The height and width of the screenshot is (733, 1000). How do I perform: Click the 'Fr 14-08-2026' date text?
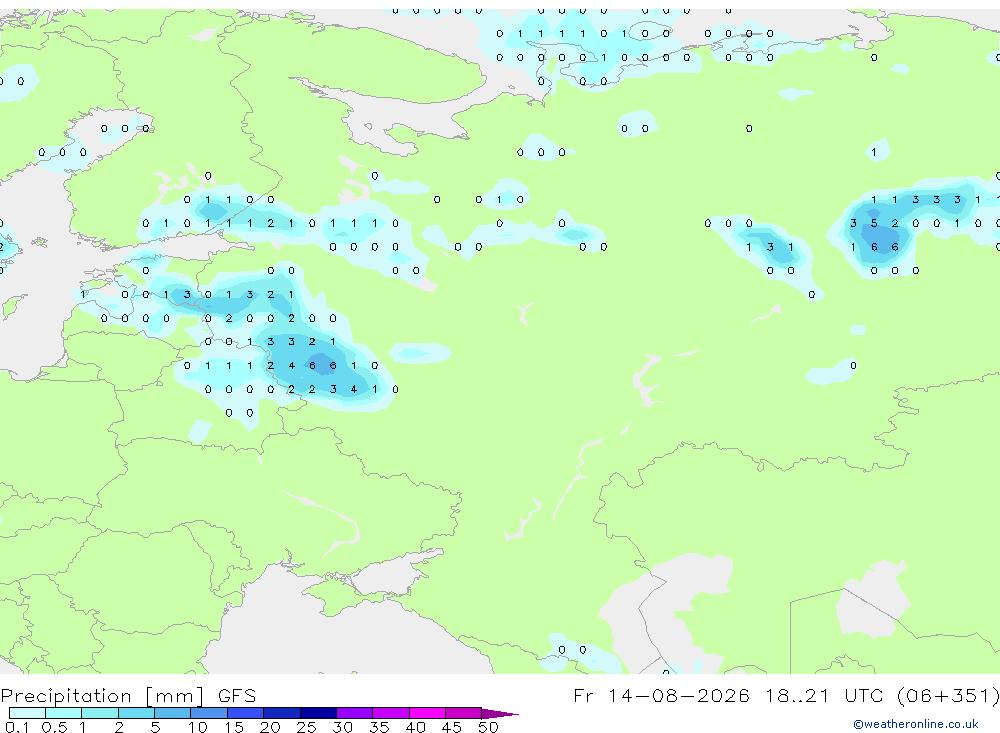coord(661,696)
